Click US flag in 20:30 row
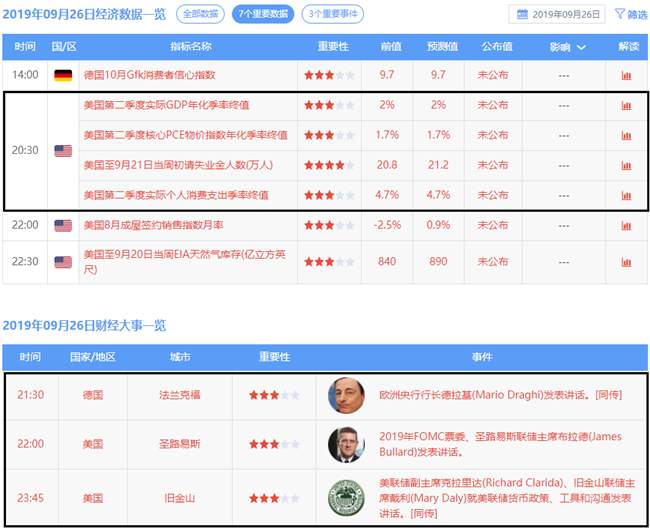 tap(63, 151)
